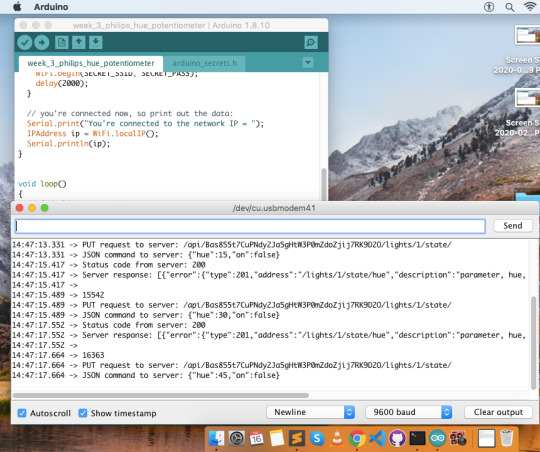Switch to the arduino_secrets.h tab
540x452 pixels.
[205, 63]
